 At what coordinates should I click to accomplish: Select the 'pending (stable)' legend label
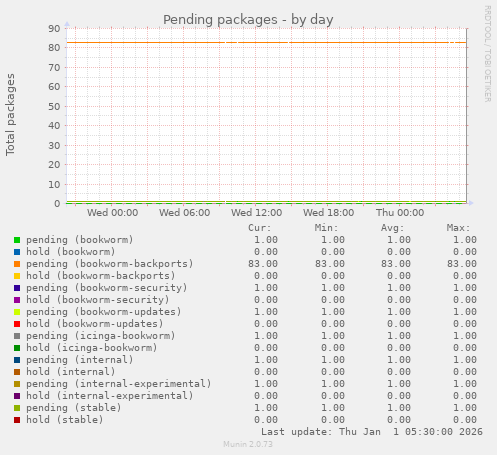click(74, 408)
